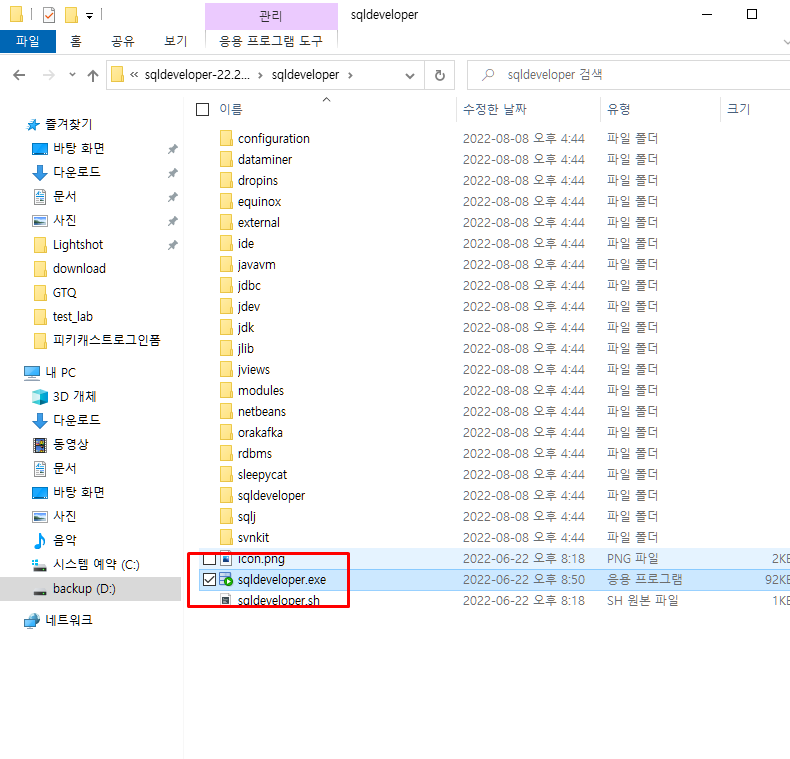This screenshot has width=790, height=759.
Task: Sort by the 크기 column header
Action: (x=739, y=109)
